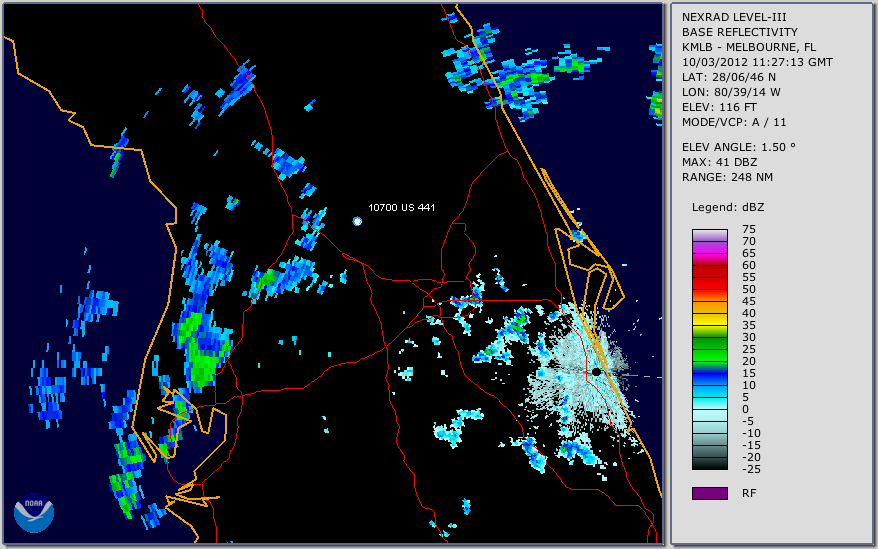Click the 'BASE REFLECTIVITY' product label
Screen dimensions: 878x549
coord(740,32)
